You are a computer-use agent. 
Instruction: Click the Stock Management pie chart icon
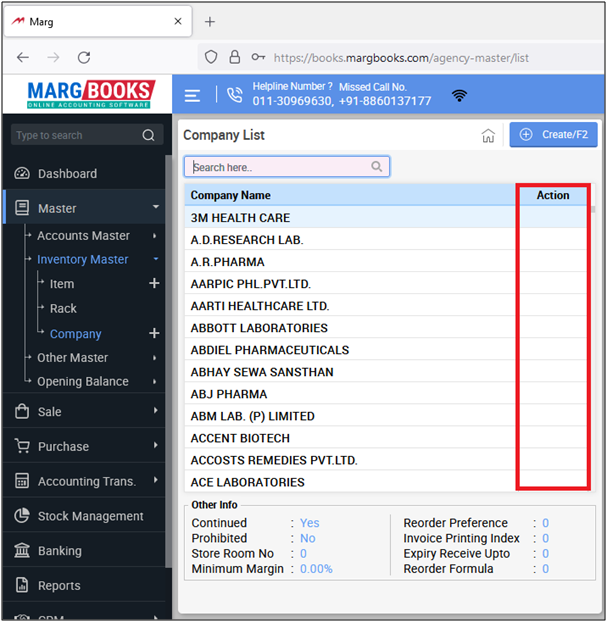[22, 516]
